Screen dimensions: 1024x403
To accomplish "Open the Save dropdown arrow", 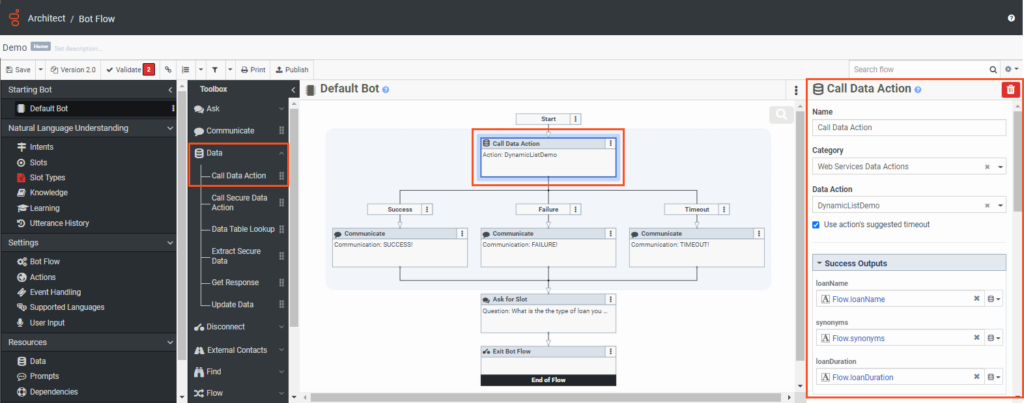I will pyautogui.click(x=40, y=69).
